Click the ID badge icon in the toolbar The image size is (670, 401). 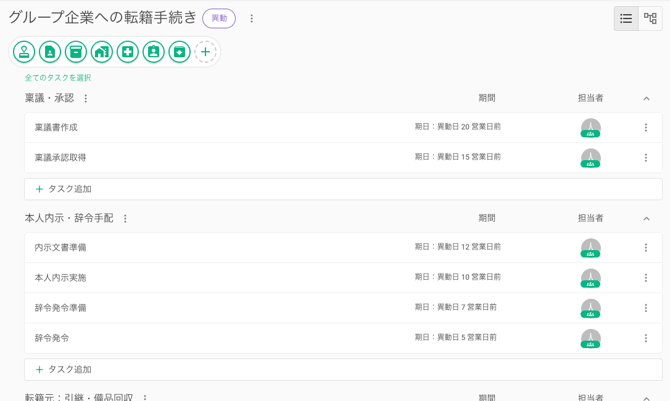tap(154, 52)
